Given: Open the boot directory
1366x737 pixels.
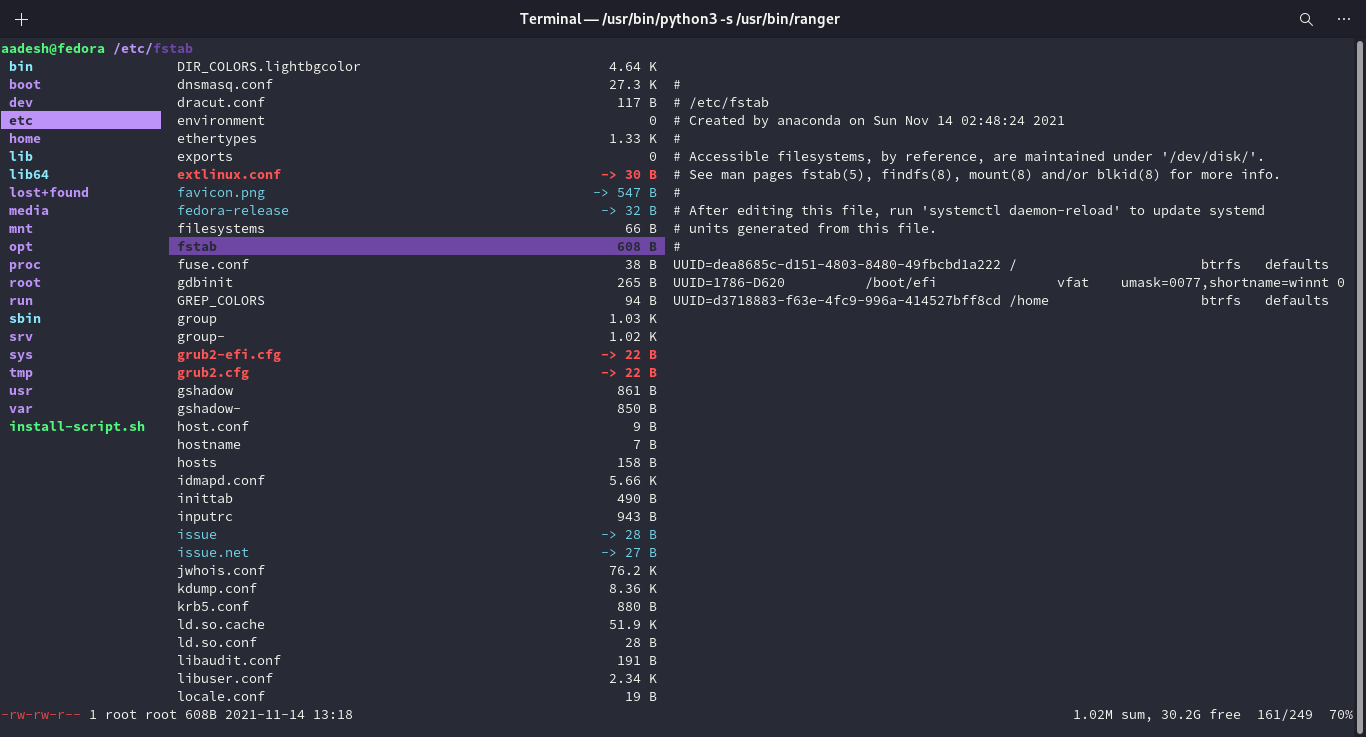Looking at the screenshot, I should (x=24, y=84).
